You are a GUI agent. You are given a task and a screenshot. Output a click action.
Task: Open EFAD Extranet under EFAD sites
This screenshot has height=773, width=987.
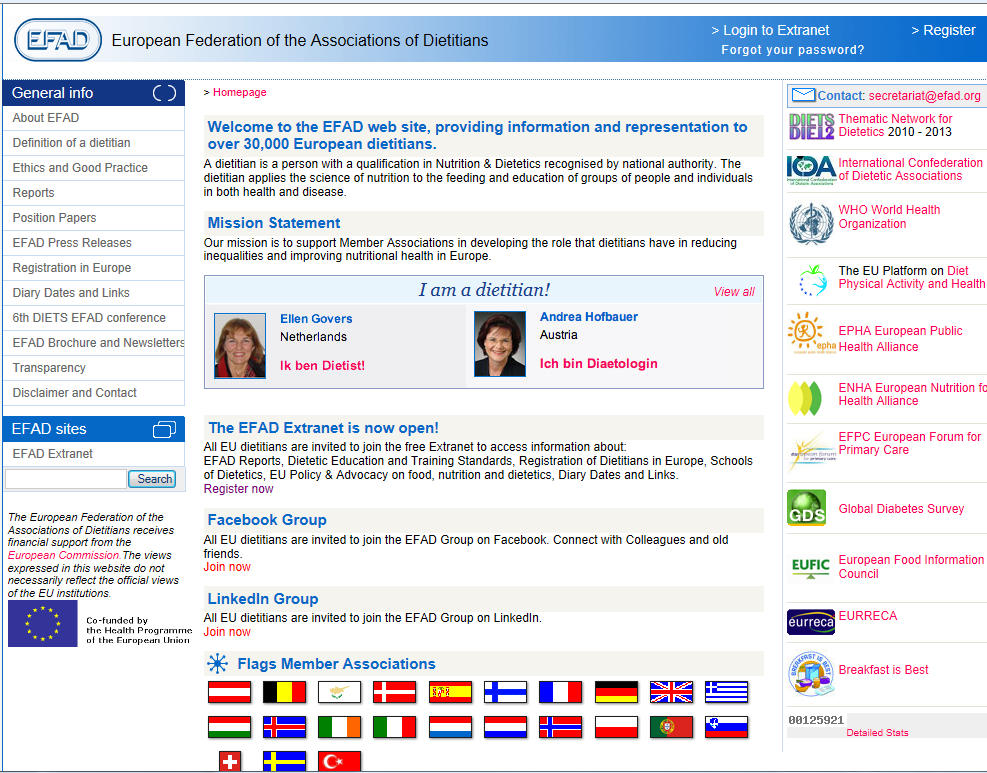(x=94, y=454)
